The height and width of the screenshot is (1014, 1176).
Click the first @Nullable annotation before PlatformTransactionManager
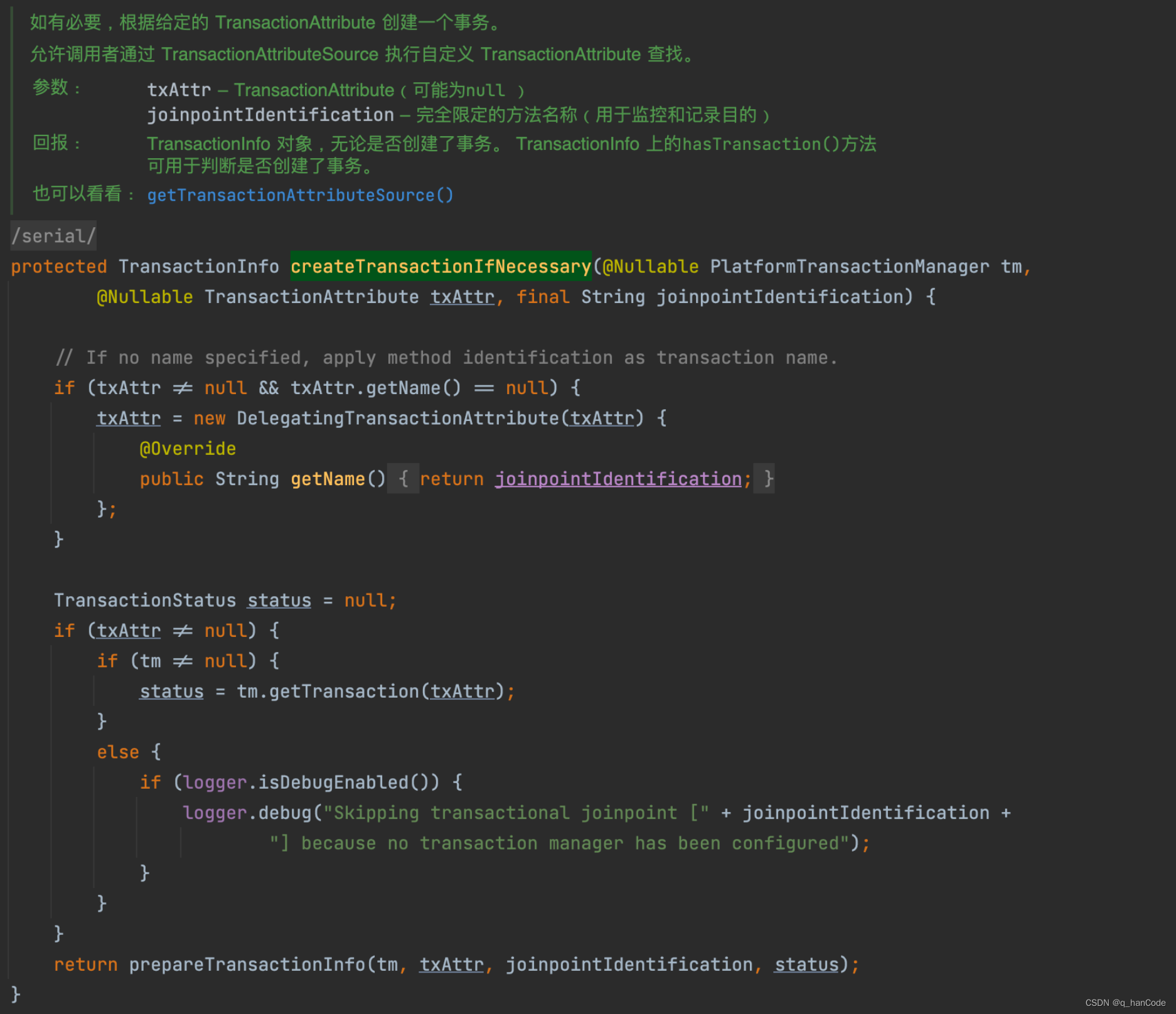(650, 267)
